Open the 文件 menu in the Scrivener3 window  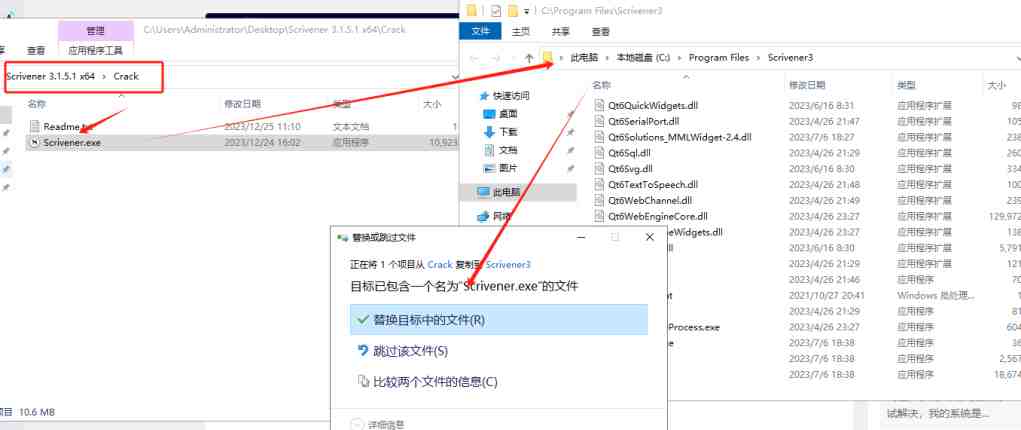point(481,31)
